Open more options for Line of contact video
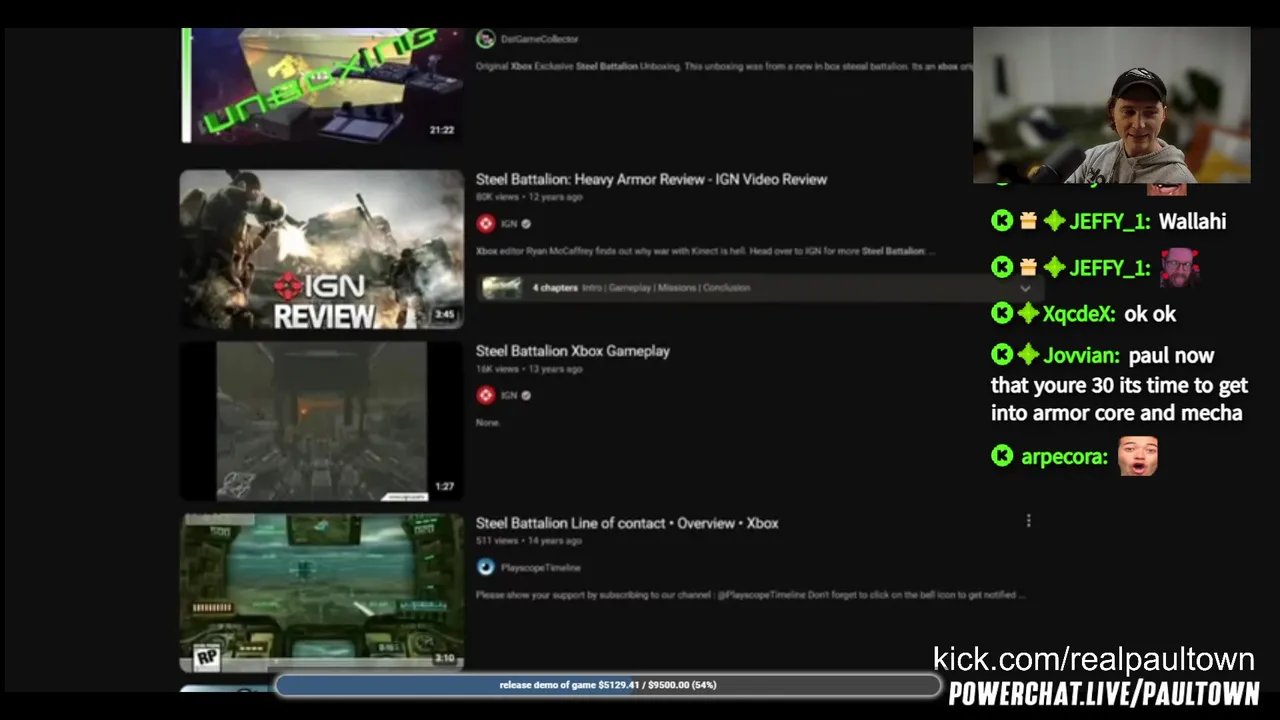This screenshot has width=1280, height=720. (1028, 520)
